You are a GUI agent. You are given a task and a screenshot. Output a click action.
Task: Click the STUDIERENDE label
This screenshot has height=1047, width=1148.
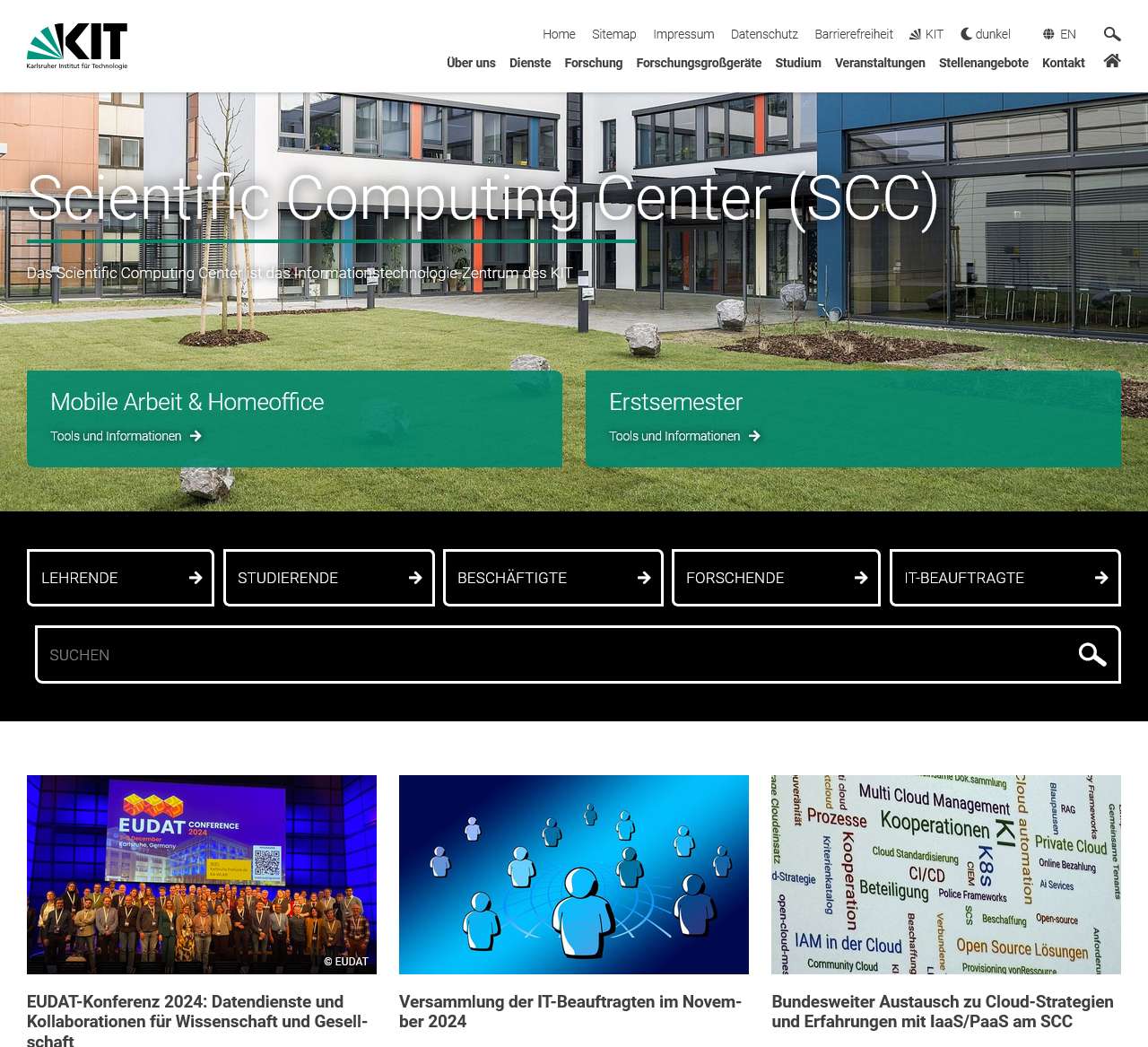click(x=288, y=578)
